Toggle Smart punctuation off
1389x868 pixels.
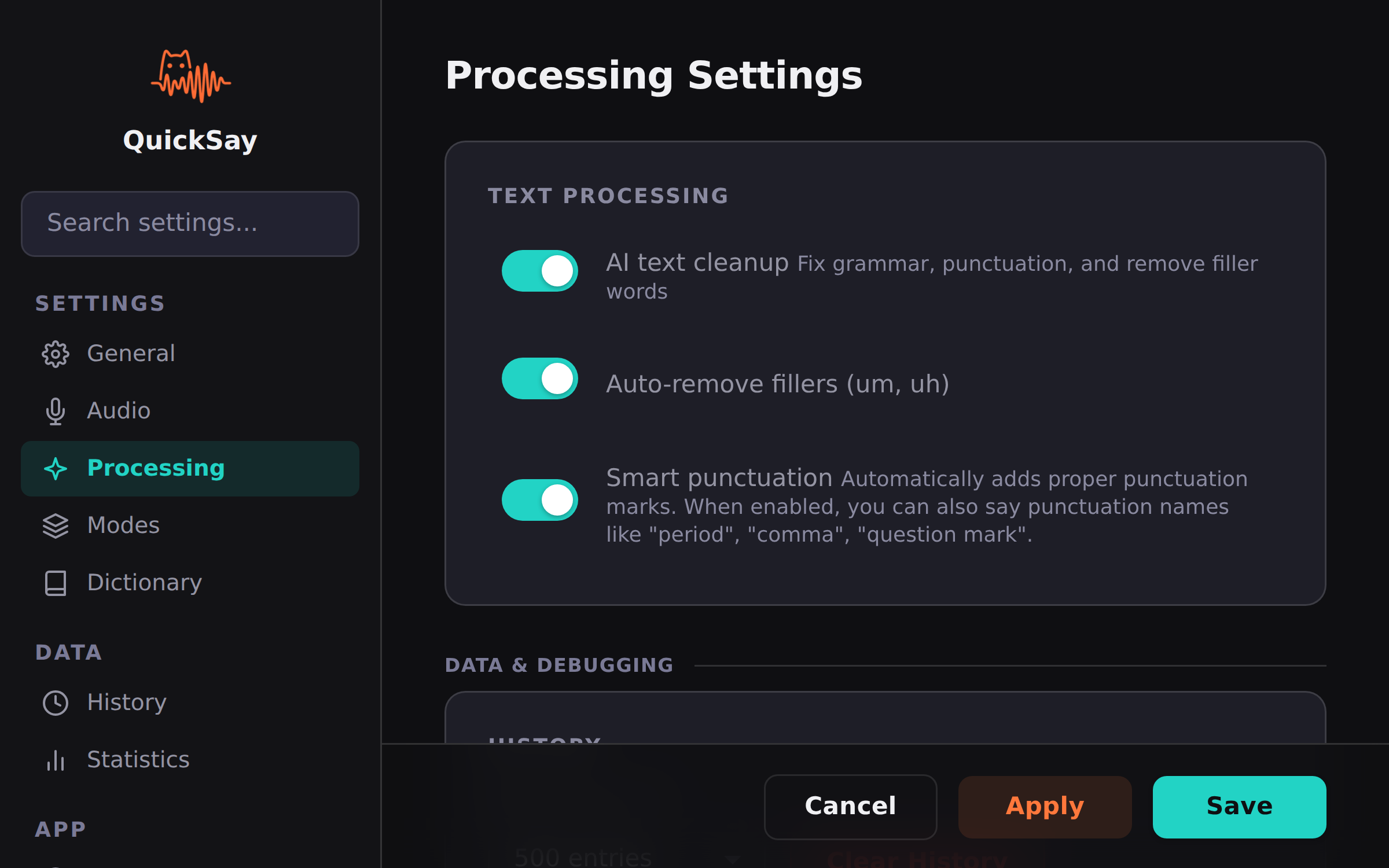(539, 499)
